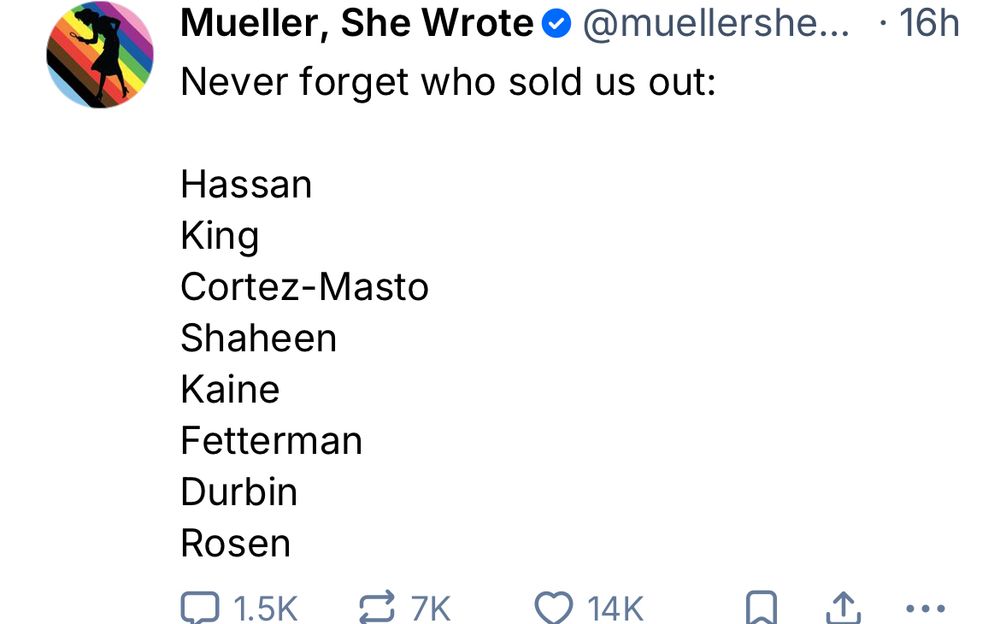Click the 14K like count

coord(615,607)
